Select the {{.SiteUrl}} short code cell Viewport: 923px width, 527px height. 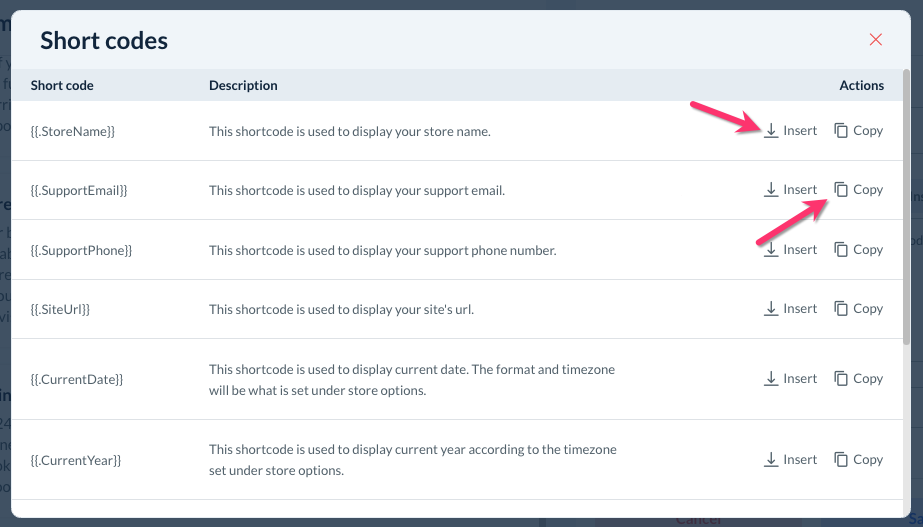click(61, 309)
